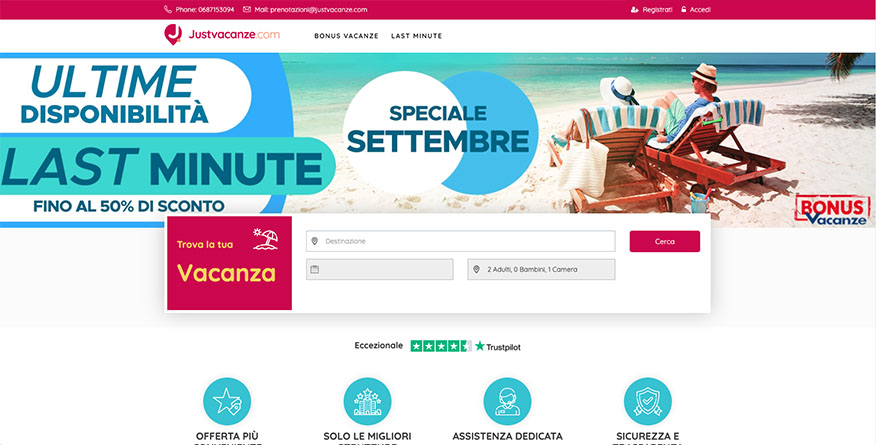Click the Registrati user icon
Viewport: 876px width, 445px height.
pos(635,9)
